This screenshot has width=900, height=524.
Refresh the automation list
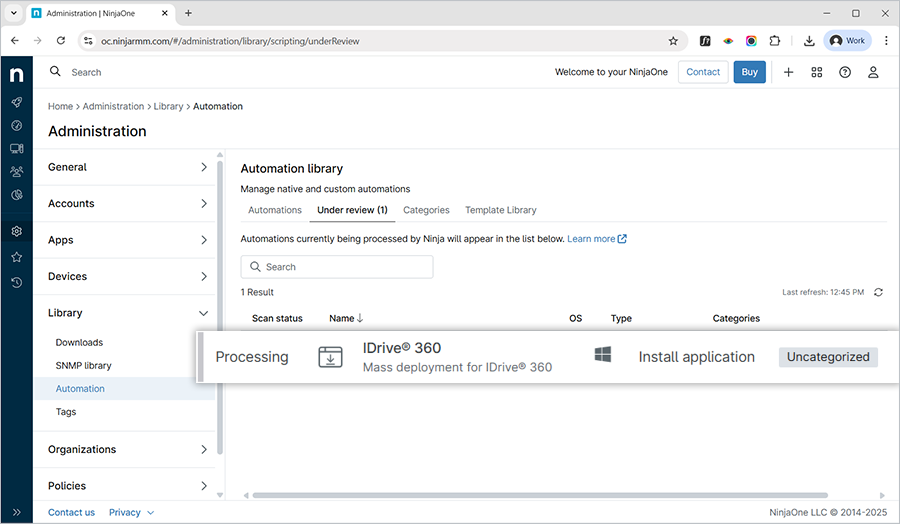click(878, 292)
